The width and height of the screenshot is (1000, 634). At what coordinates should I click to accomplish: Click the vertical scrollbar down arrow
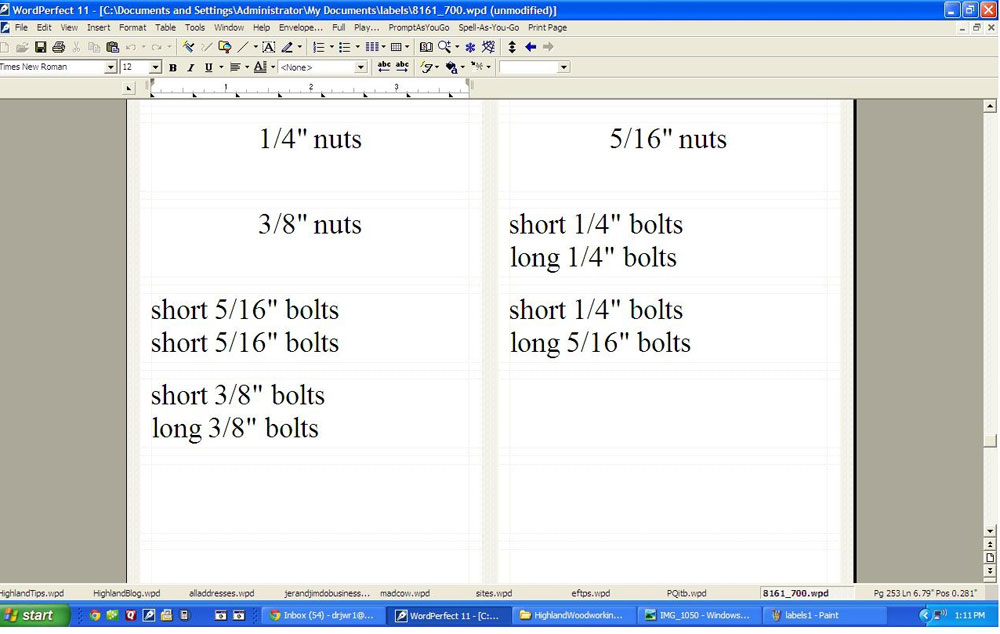click(990, 531)
